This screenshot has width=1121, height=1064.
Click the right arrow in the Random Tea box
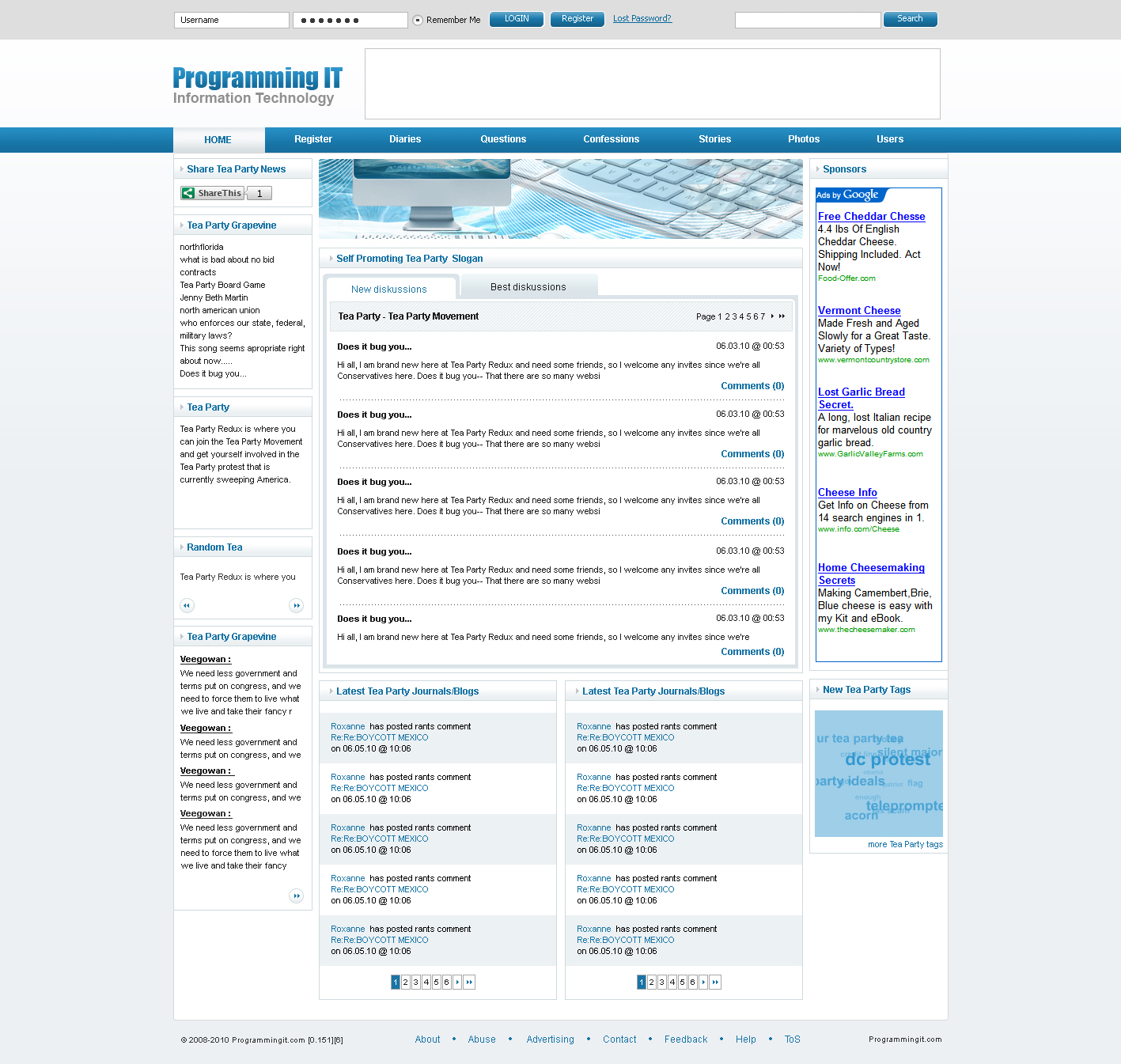(297, 605)
